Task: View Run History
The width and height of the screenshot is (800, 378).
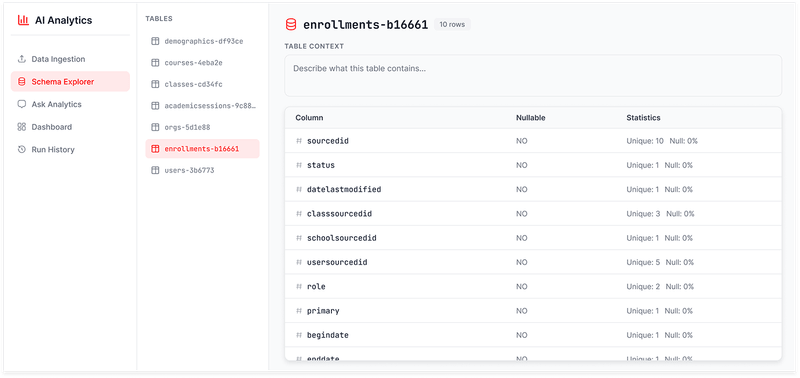Action: point(70,149)
